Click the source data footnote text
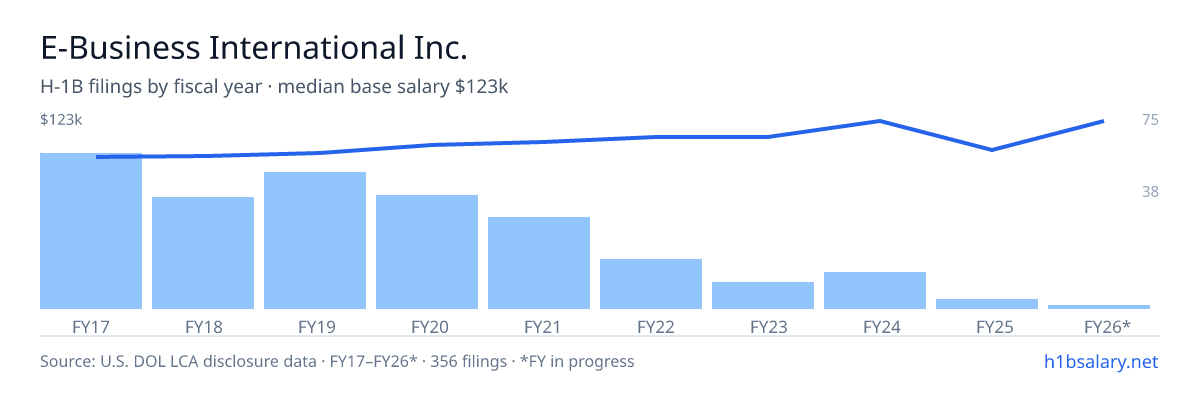 [x=337, y=361]
